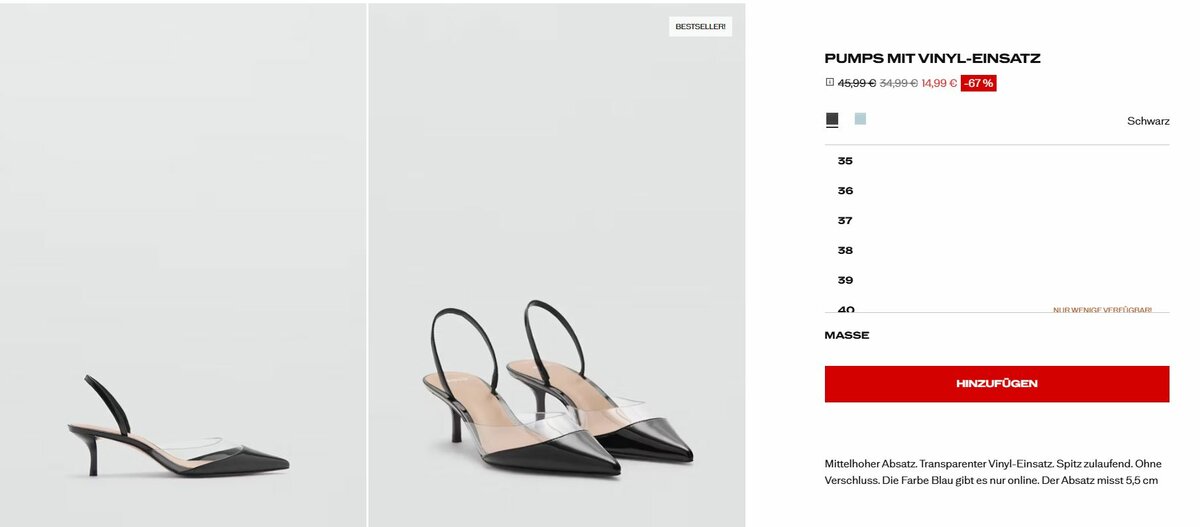1200x527 pixels.
Task: Select size 40 with limited availability
Action: click(x=847, y=308)
